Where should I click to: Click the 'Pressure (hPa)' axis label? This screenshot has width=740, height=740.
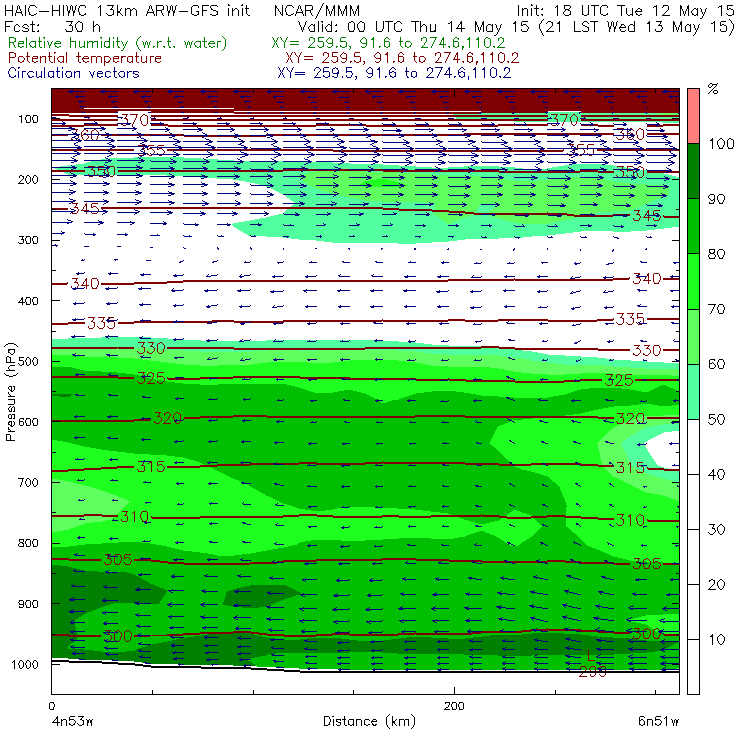pos(10,392)
